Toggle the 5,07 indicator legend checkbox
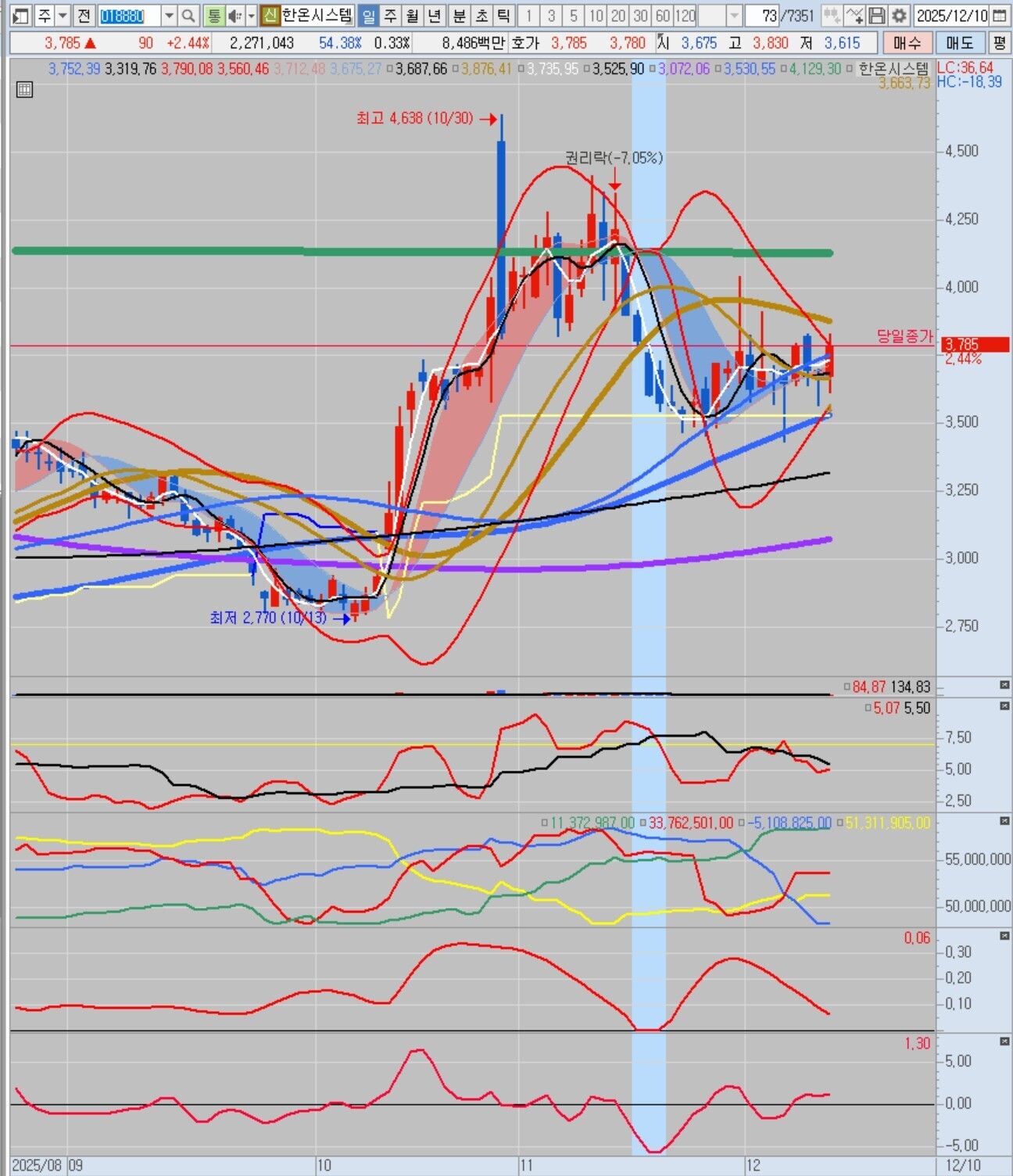Screen dimensions: 1013x1176 (x=868, y=708)
